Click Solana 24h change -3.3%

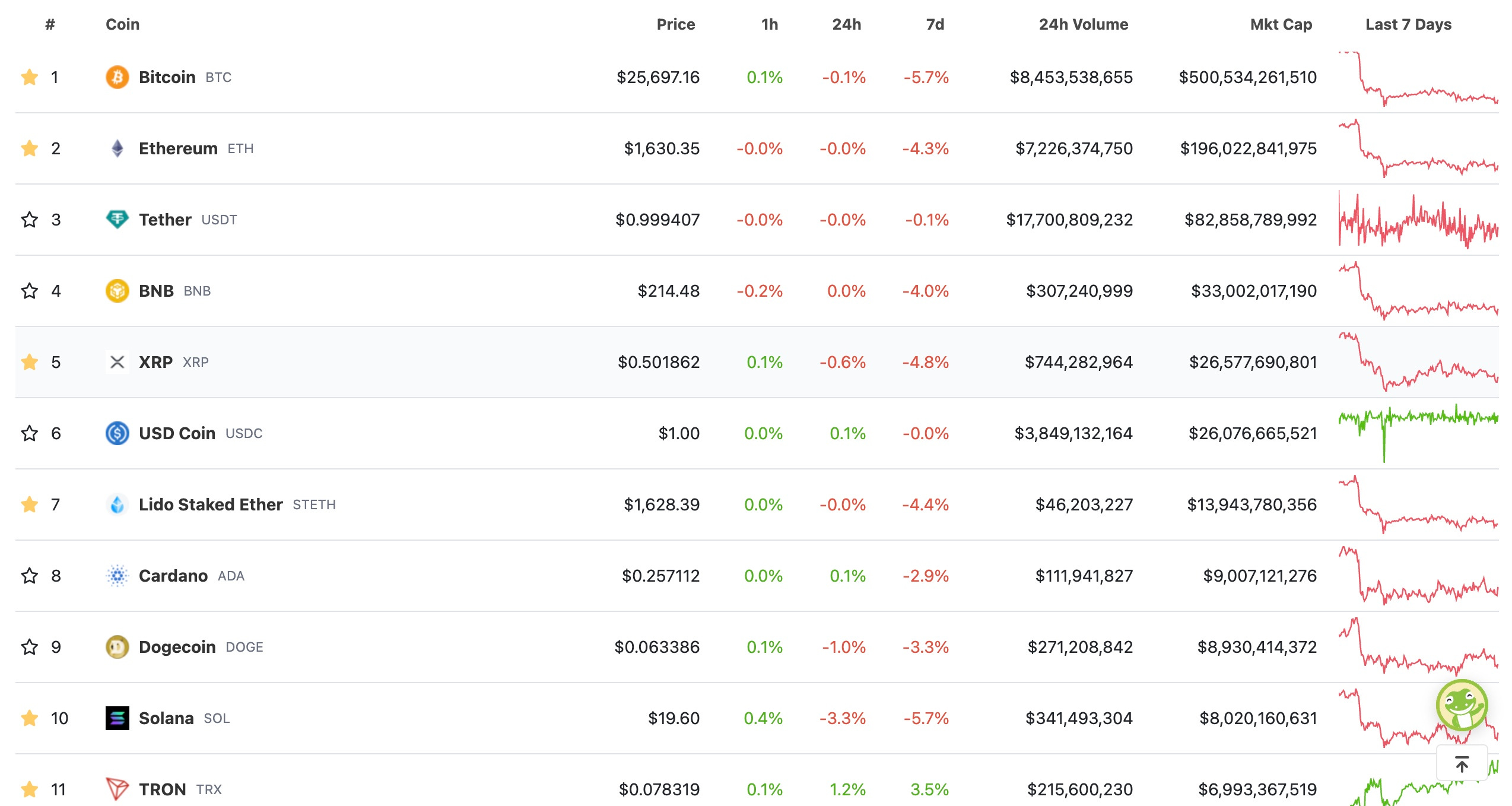pos(843,718)
